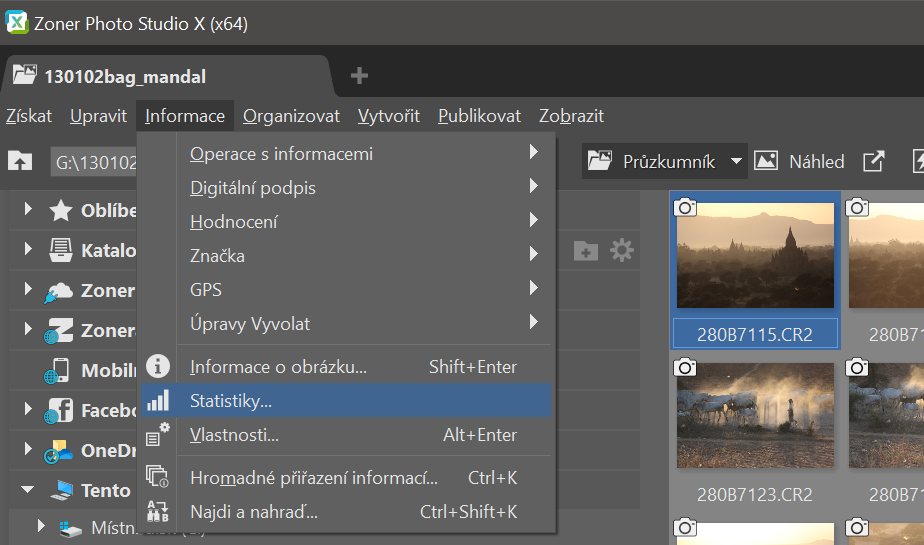The width and height of the screenshot is (924, 545).
Task: Open the Publikovat menu
Action: click(x=479, y=116)
